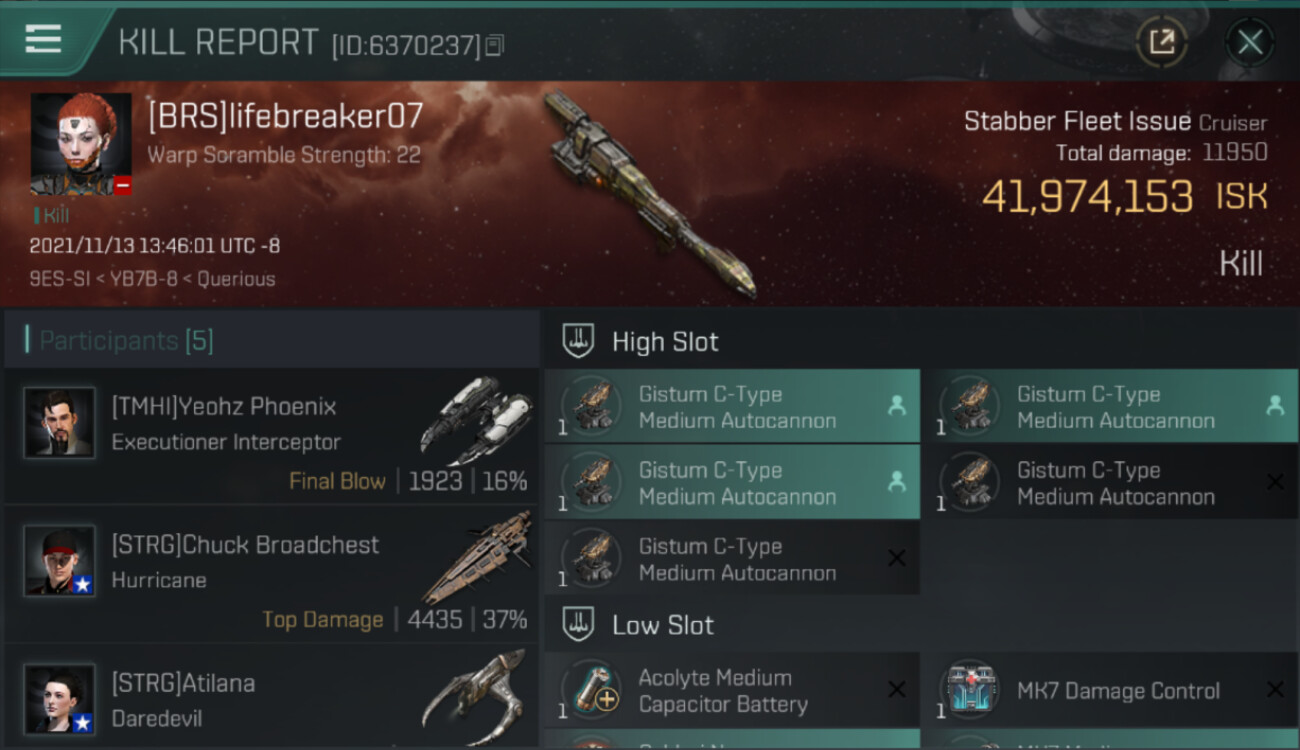Click the Executioner Interceptor ship image
Viewport: 1300px width, 750px height.
(x=476, y=420)
